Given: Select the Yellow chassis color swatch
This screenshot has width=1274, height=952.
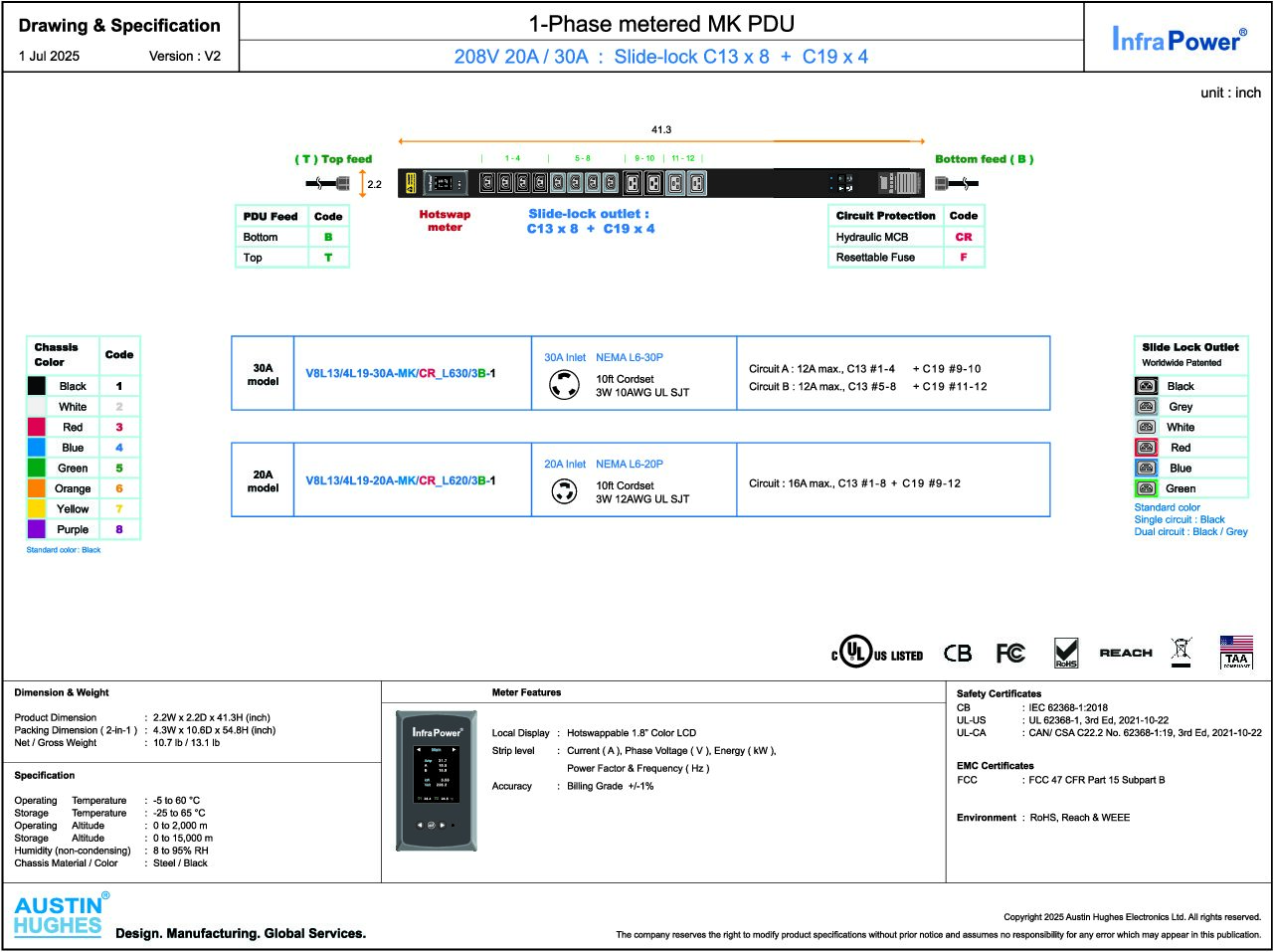Looking at the screenshot, I should tap(37, 509).
